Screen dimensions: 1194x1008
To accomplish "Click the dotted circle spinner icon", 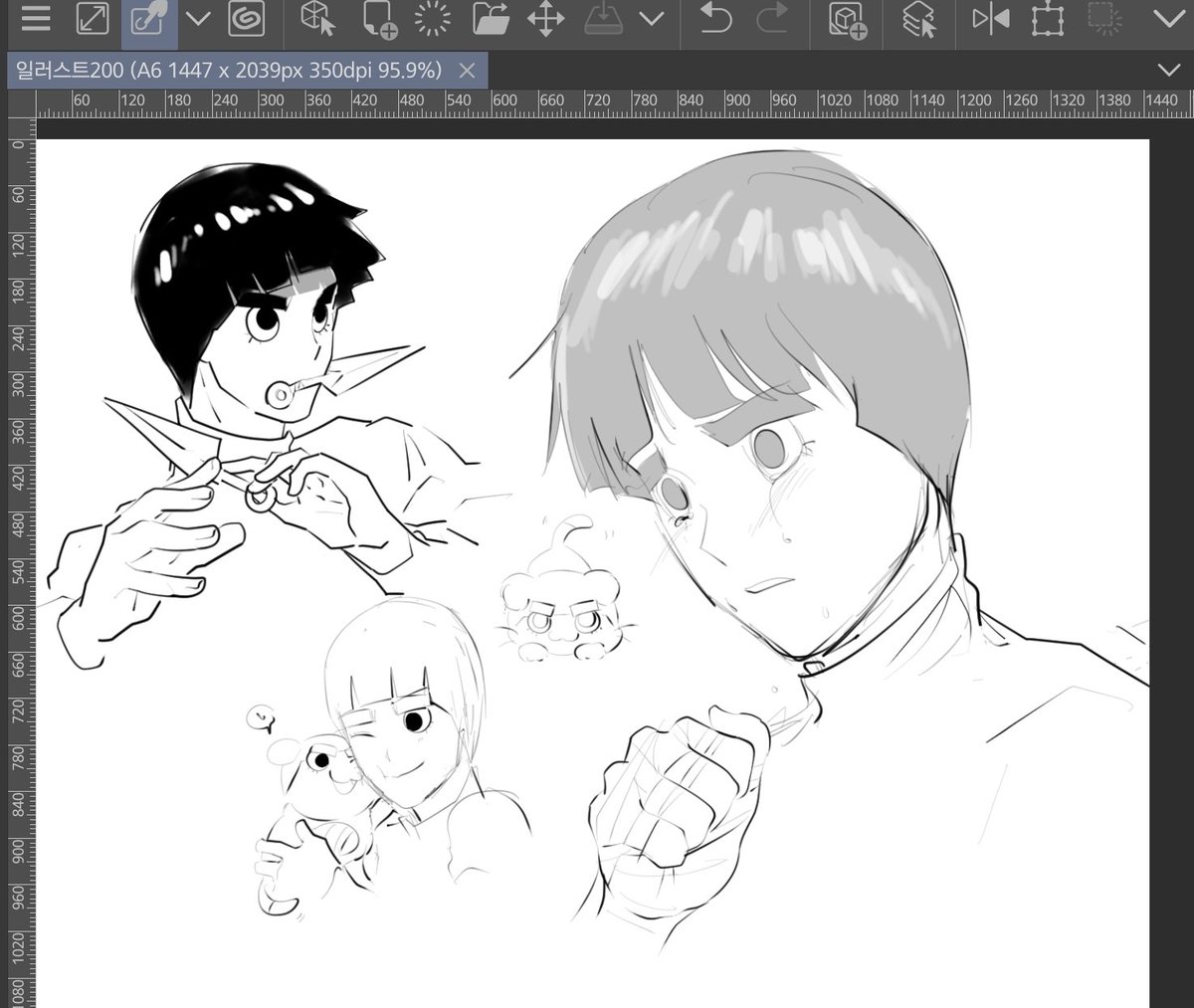I will [433, 19].
